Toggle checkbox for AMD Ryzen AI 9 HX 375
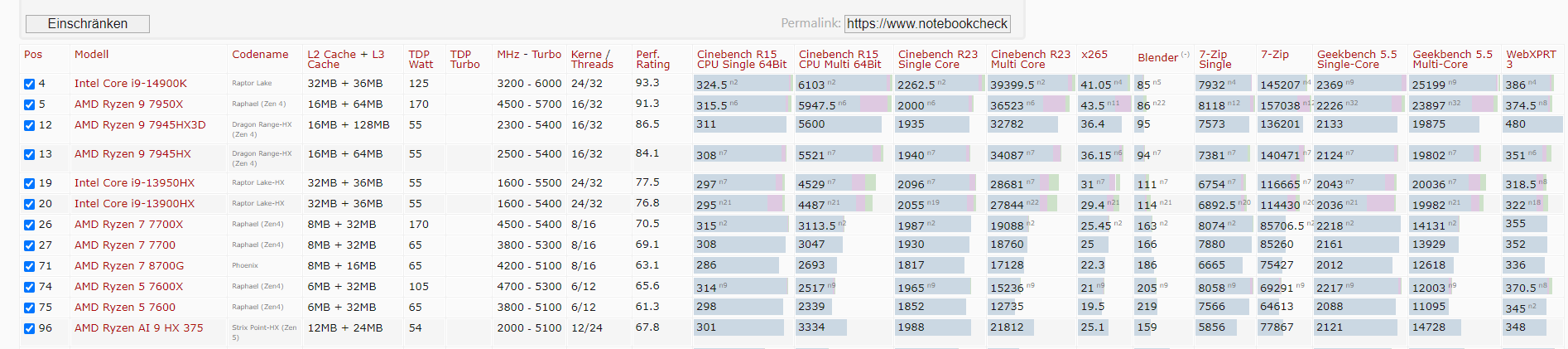Viewport: 1568px width, 349px height. pos(30,328)
